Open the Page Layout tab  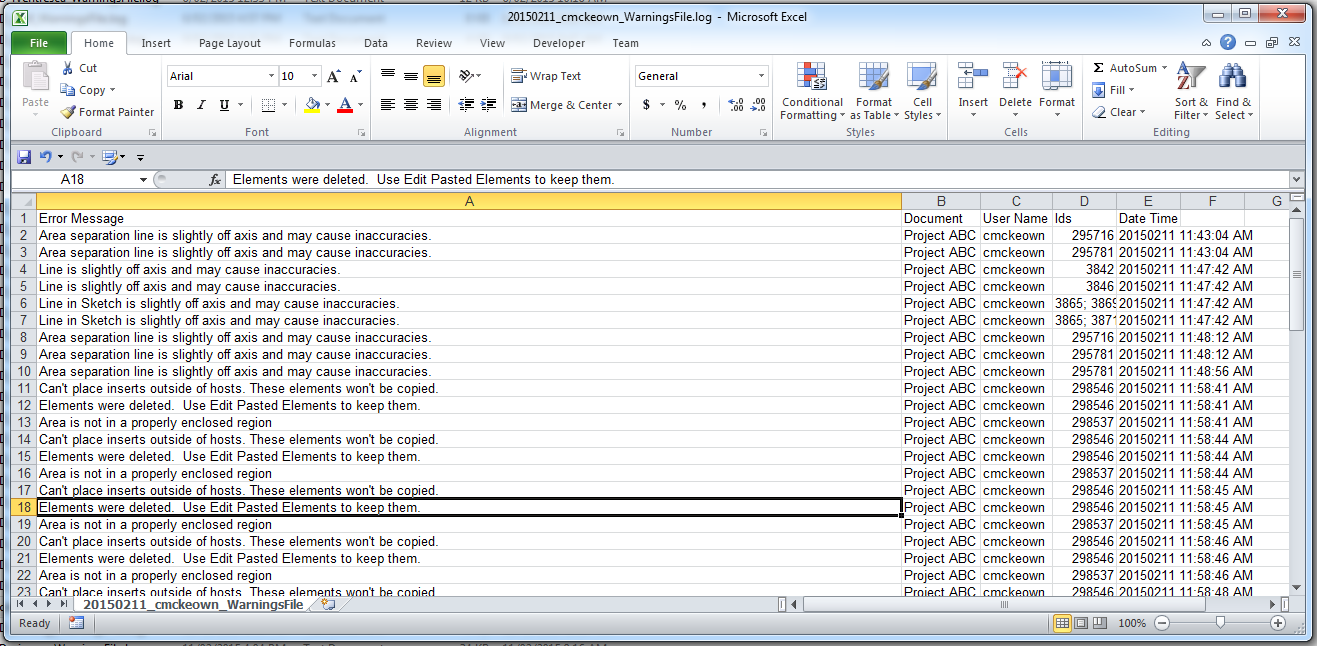(x=229, y=43)
